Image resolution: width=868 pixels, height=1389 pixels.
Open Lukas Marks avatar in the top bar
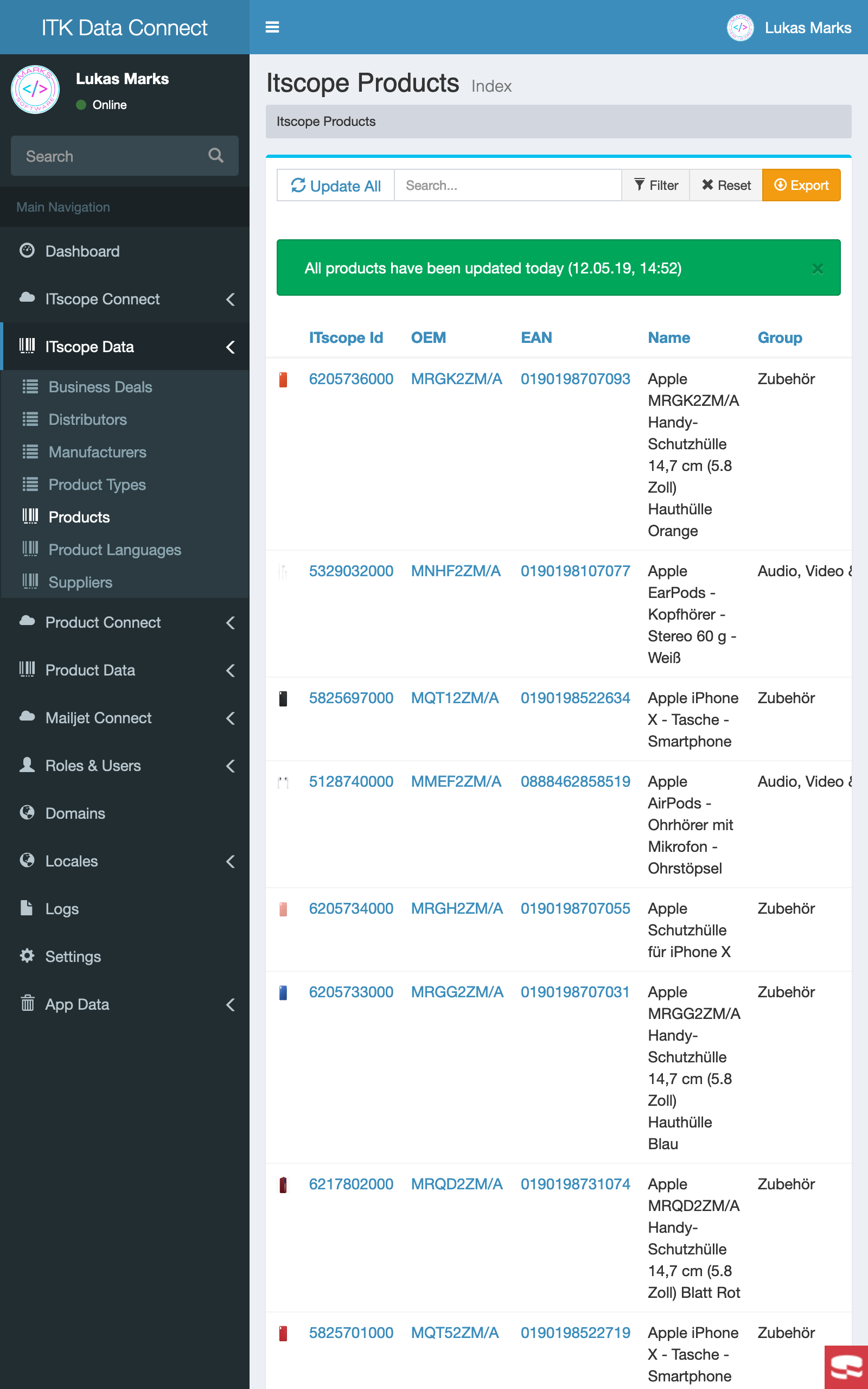(x=740, y=27)
